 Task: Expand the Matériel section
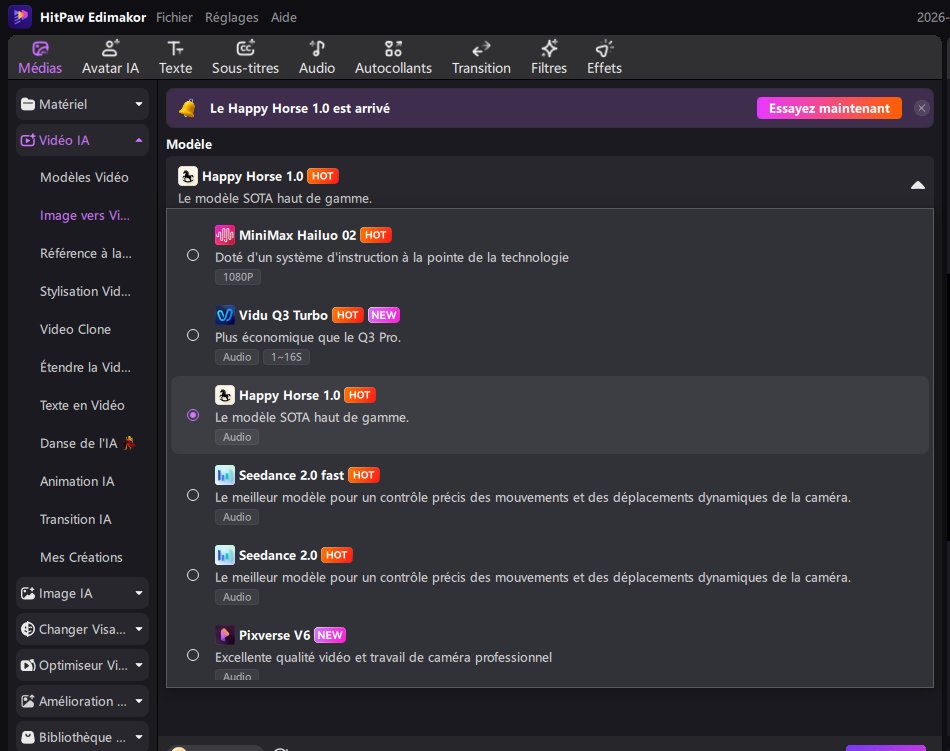82,104
